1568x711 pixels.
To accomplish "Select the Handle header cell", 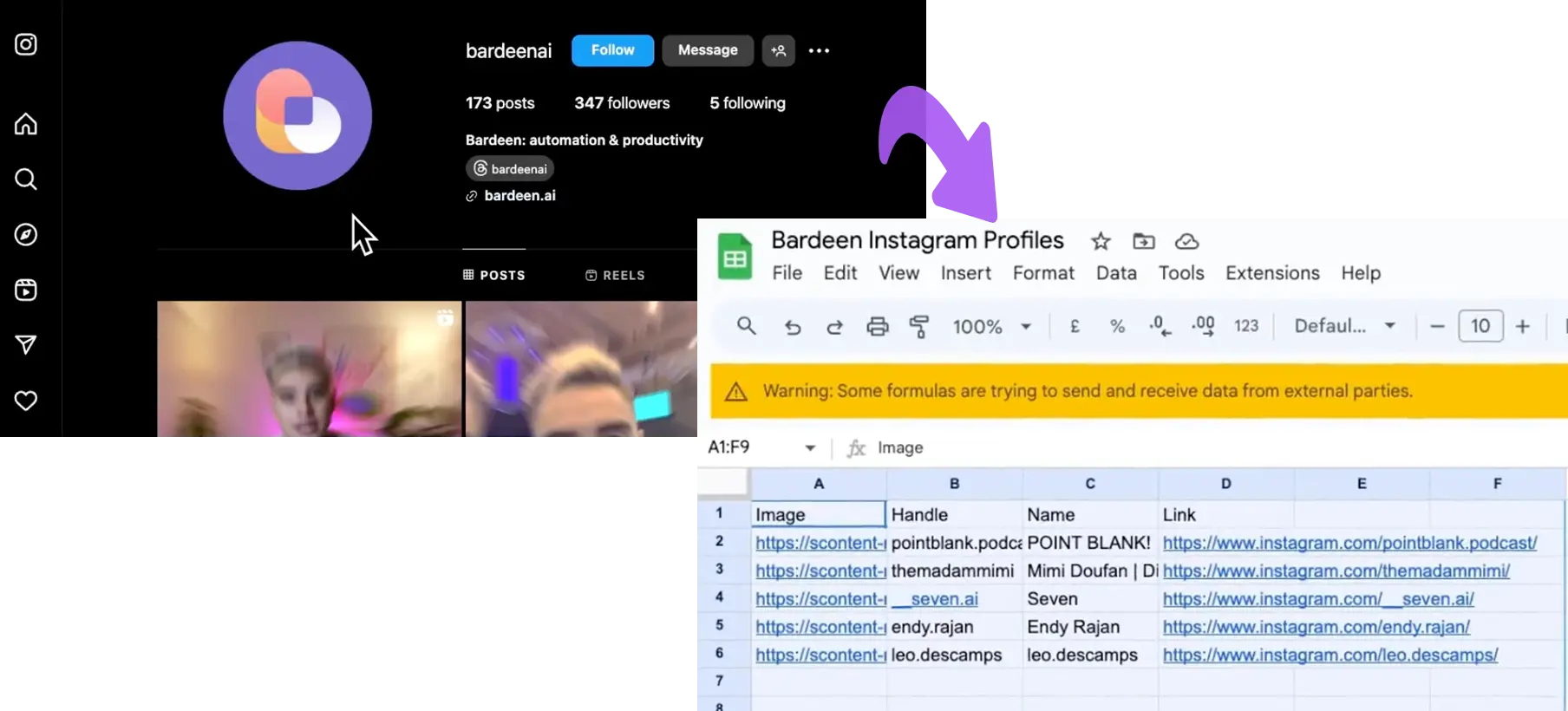I will click(x=954, y=515).
